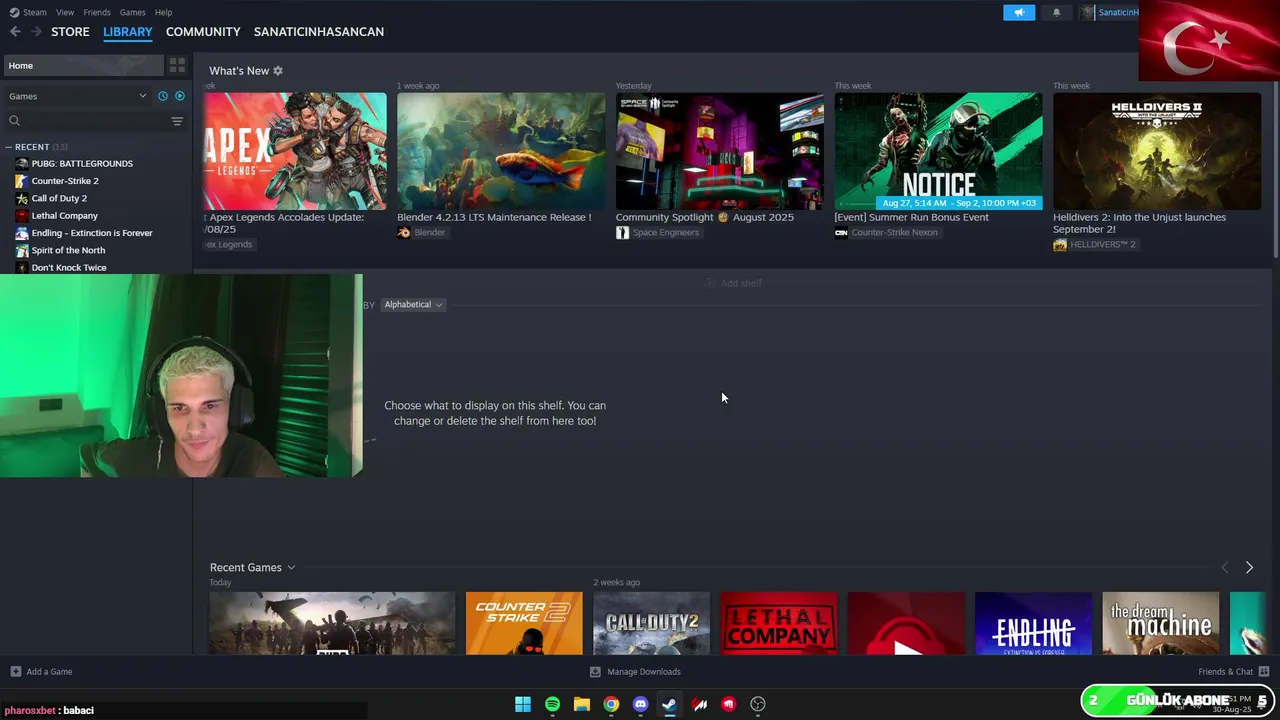Open the Steam menu
Image resolution: width=1280 pixels, height=720 pixels.
pos(28,12)
